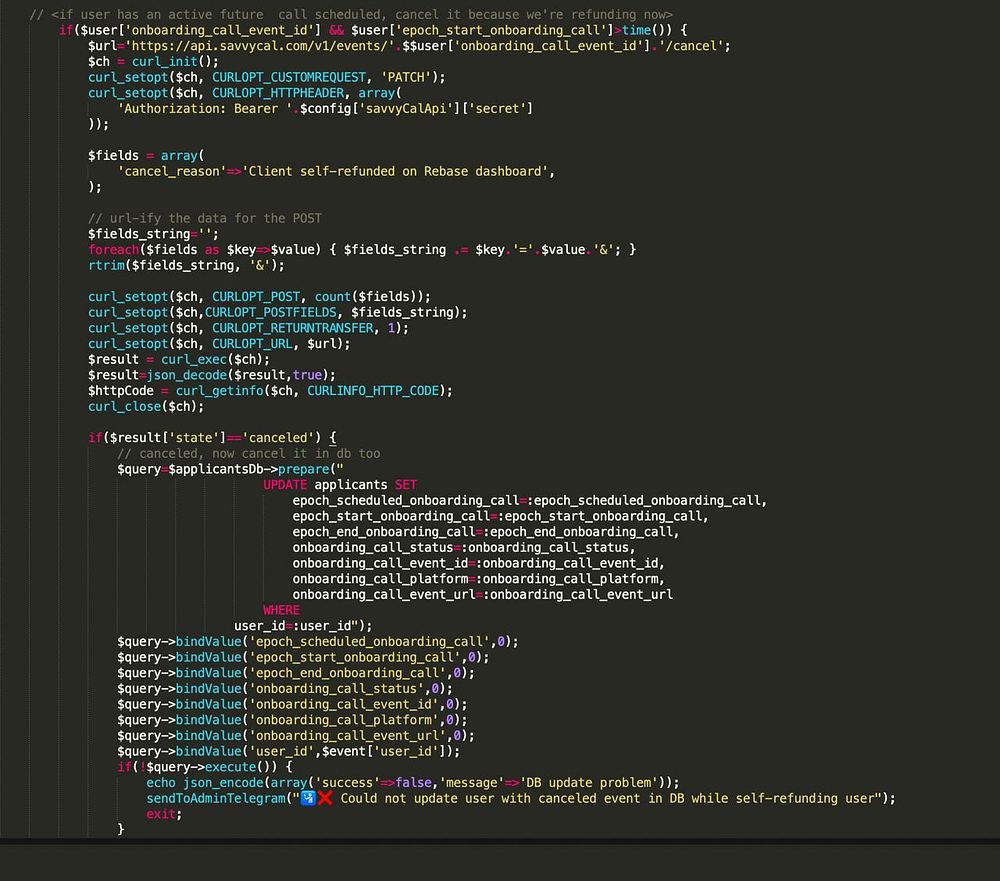Click the SQL onboarding_call_status assignment line
Screen dimensions: 1000x881
tap(464, 547)
